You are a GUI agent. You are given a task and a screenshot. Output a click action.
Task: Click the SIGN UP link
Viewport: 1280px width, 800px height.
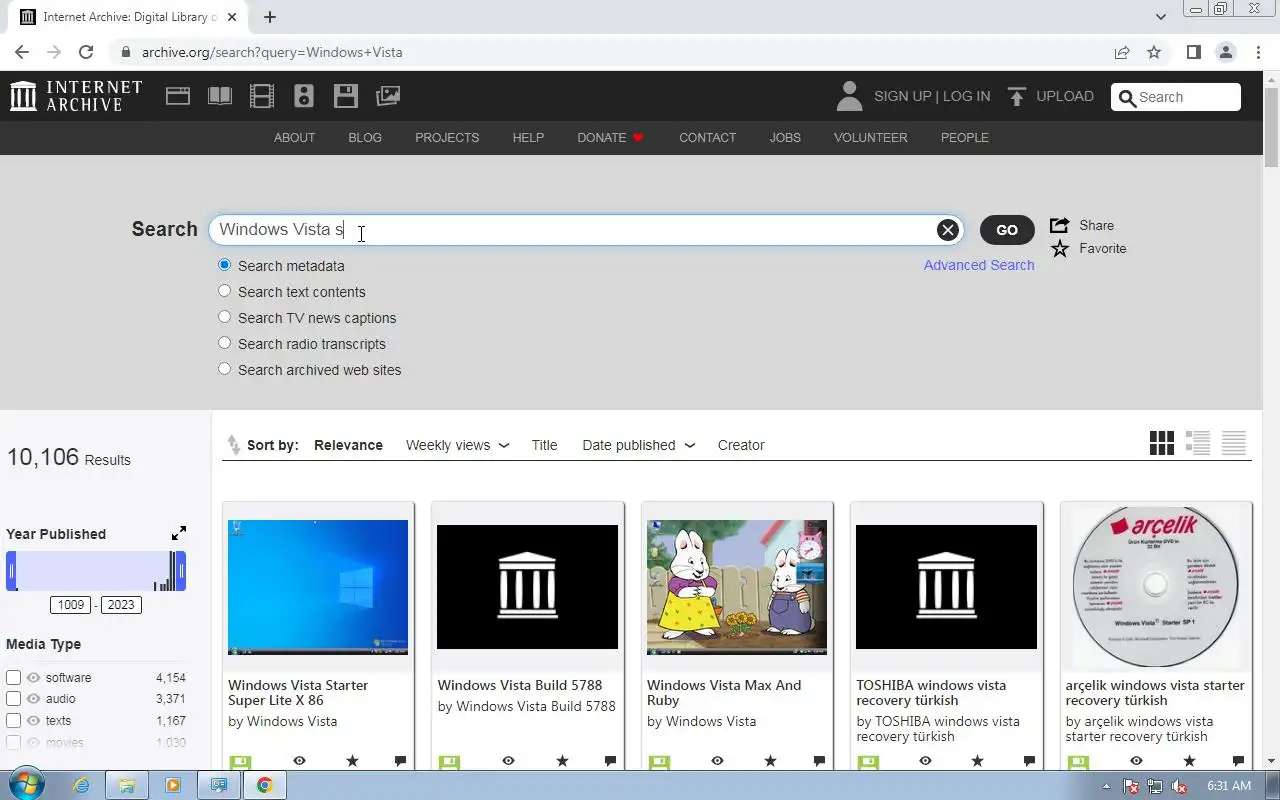tap(902, 96)
